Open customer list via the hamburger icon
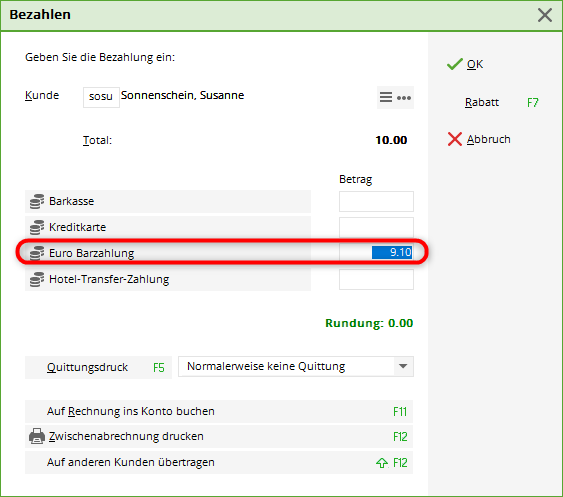This screenshot has width=563, height=497. (x=386, y=97)
